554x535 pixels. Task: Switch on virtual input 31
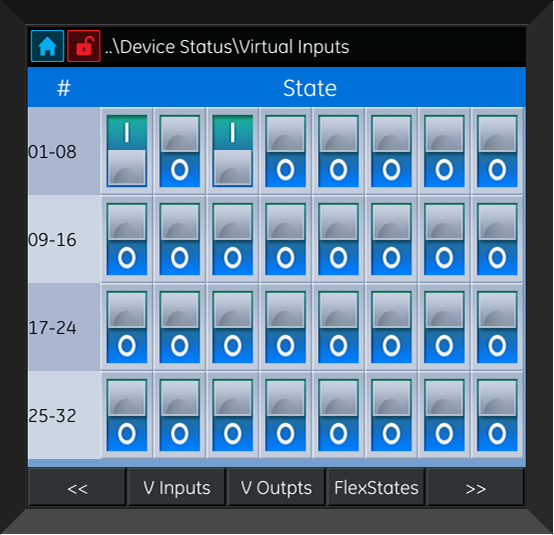click(x=444, y=415)
